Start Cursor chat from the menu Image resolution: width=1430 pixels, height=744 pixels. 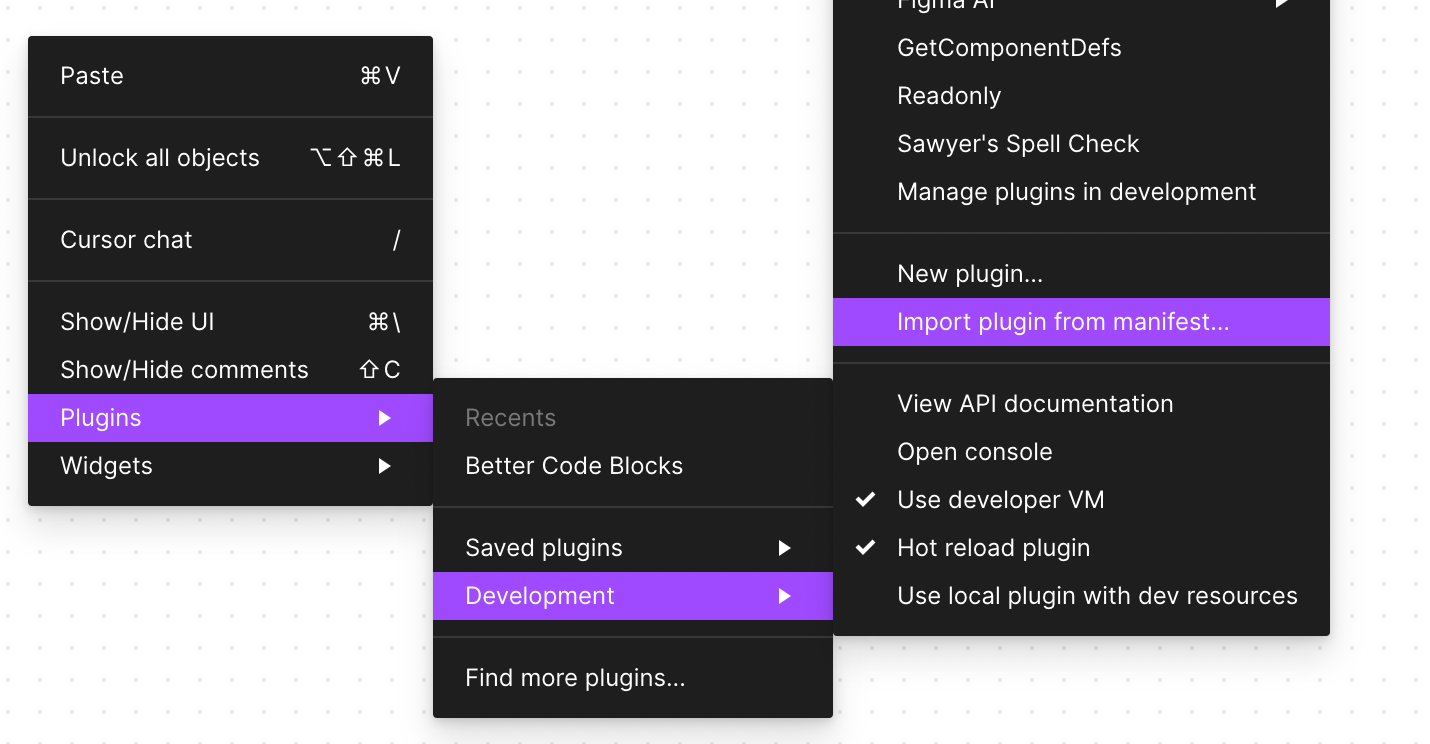[126, 240]
